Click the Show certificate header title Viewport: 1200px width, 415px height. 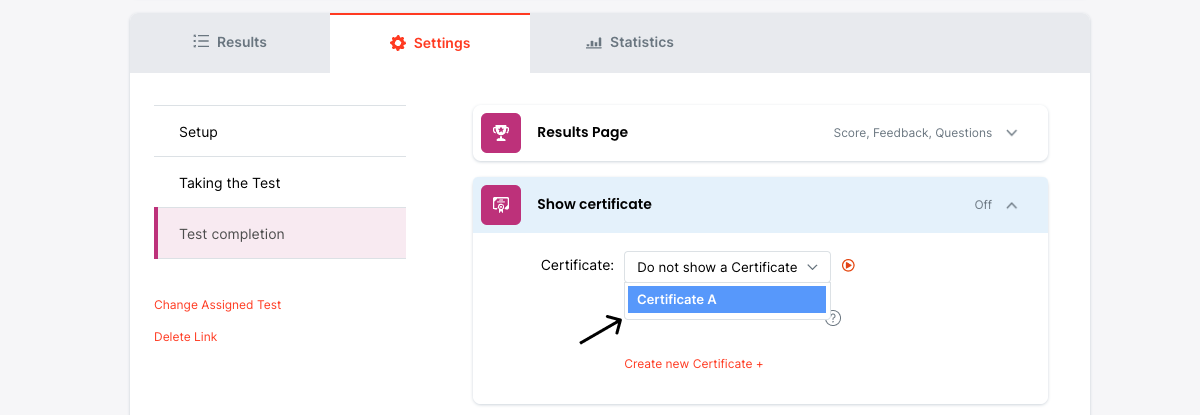(594, 204)
